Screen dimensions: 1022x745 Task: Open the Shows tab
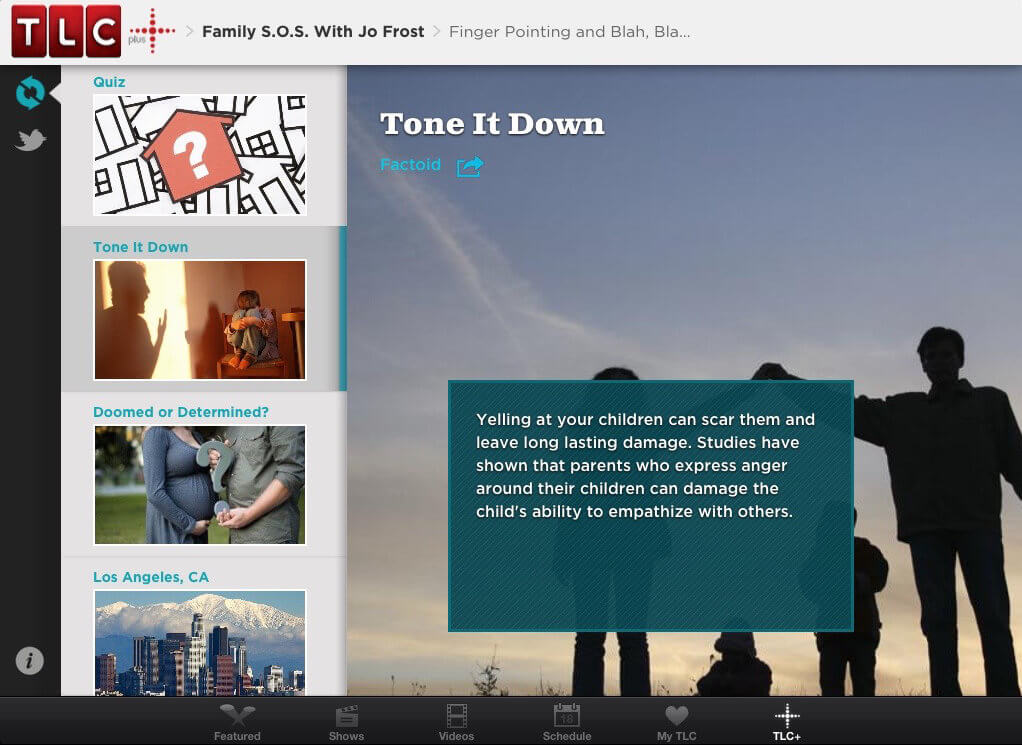click(x=347, y=722)
